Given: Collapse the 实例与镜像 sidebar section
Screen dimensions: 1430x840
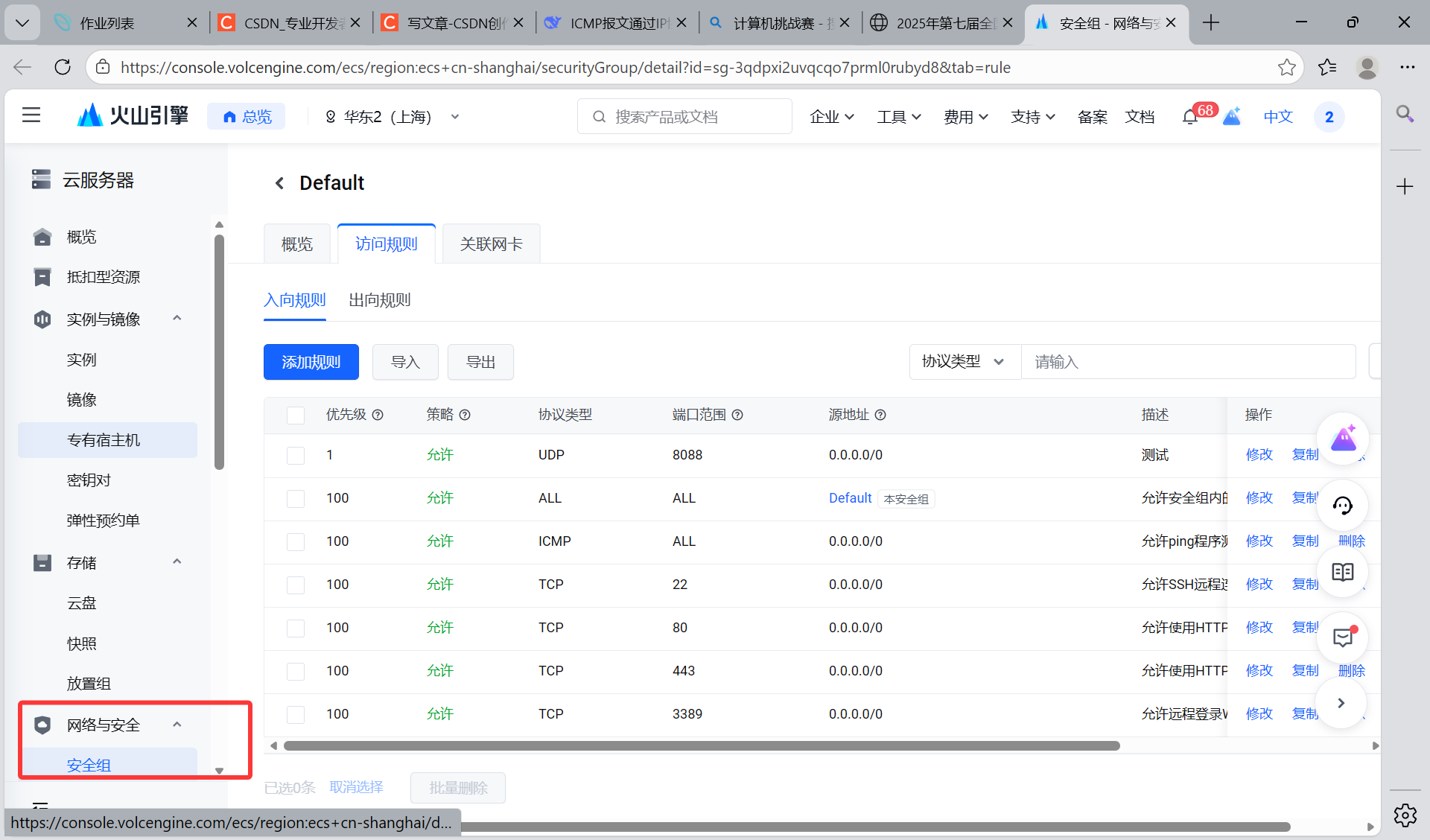Looking at the screenshot, I should [x=177, y=319].
